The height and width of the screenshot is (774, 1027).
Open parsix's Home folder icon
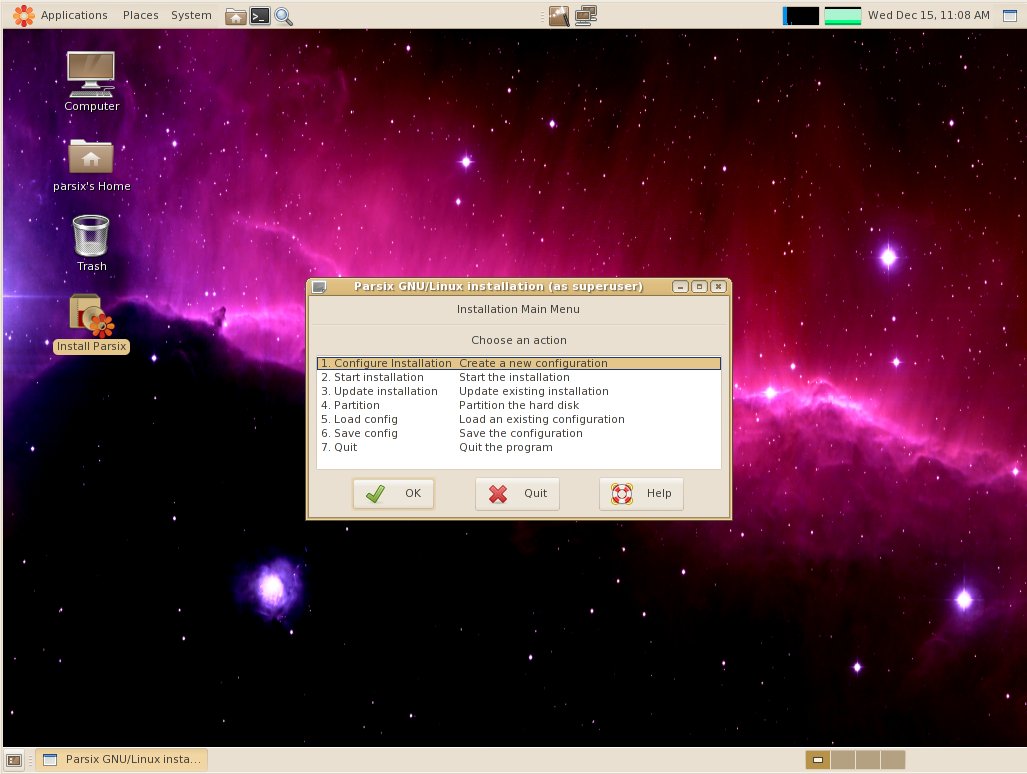pyautogui.click(x=91, y=165)
